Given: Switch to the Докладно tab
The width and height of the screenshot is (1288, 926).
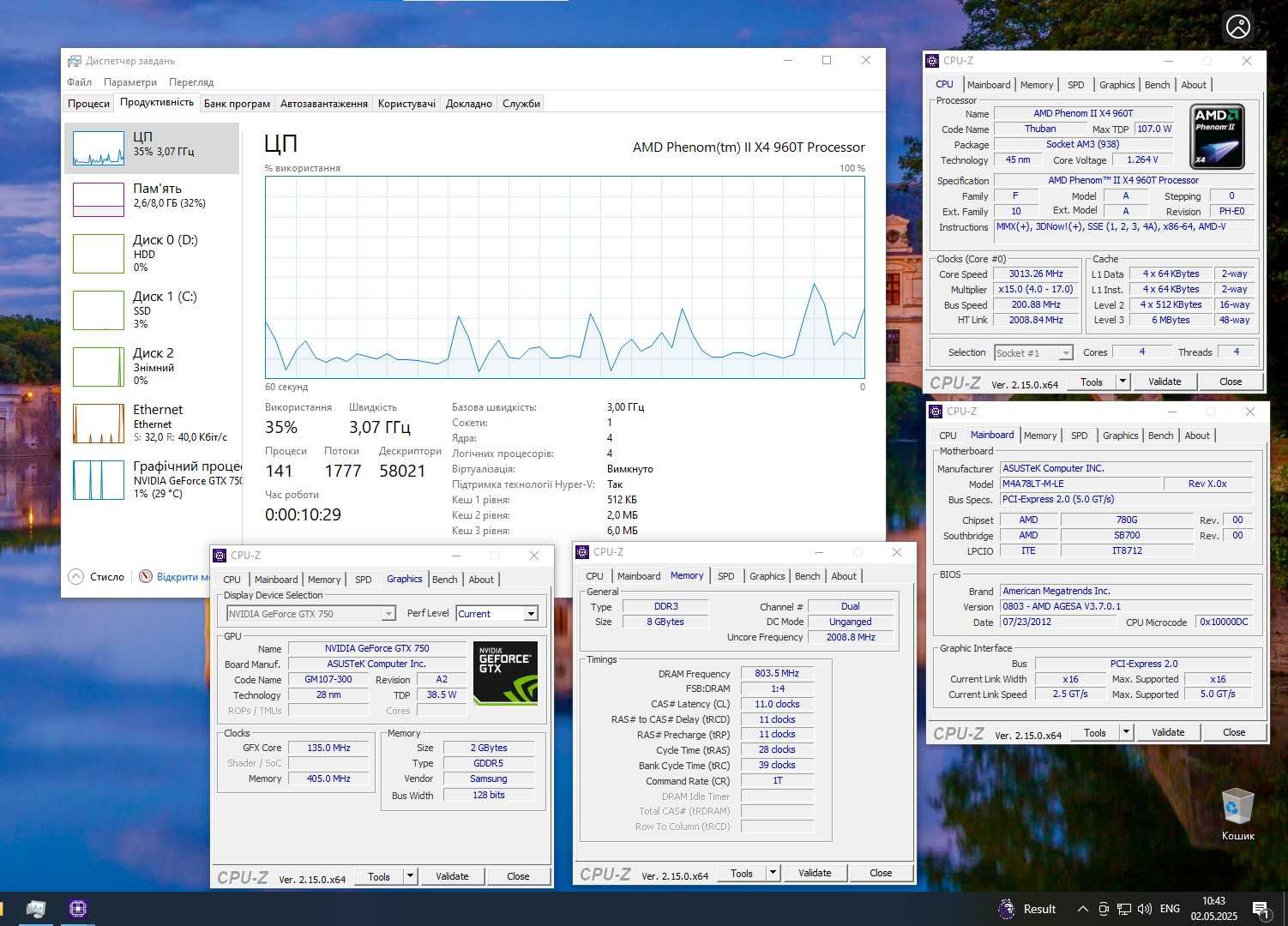Looking at the screenshot, I should [x=469, y=104].
